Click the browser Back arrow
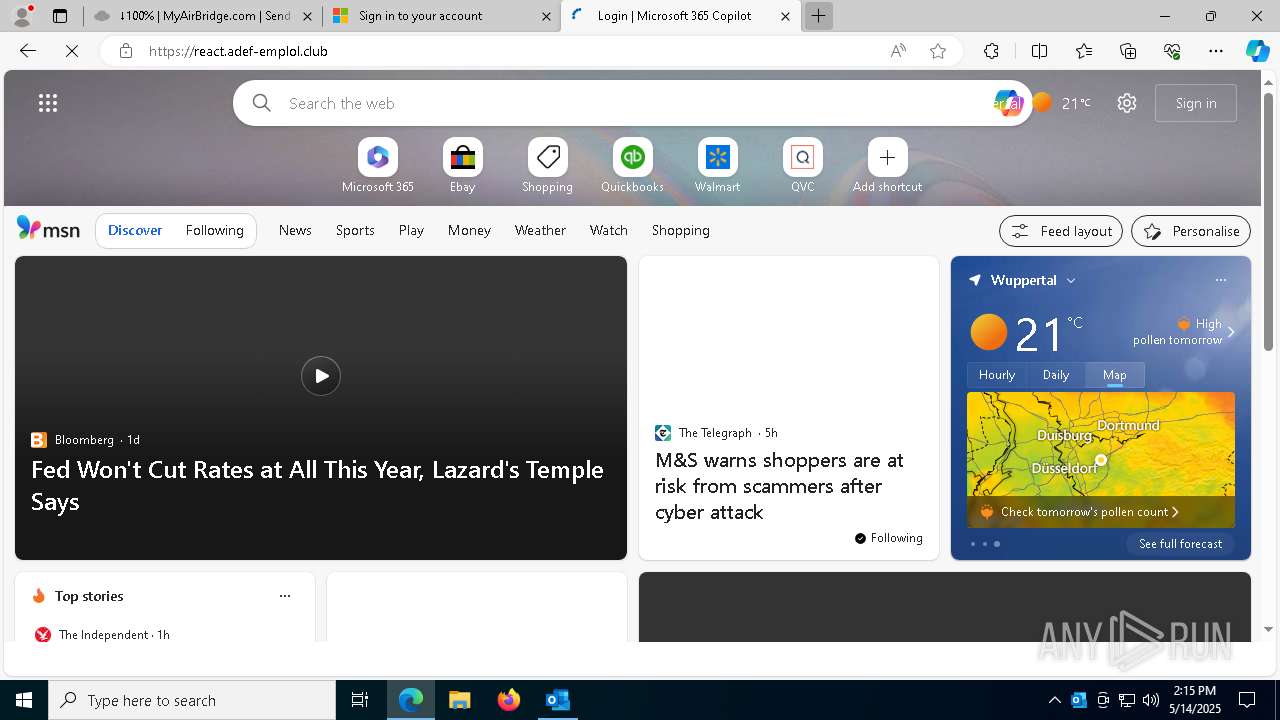1280x720 pixels. click(x=28, y=51)
